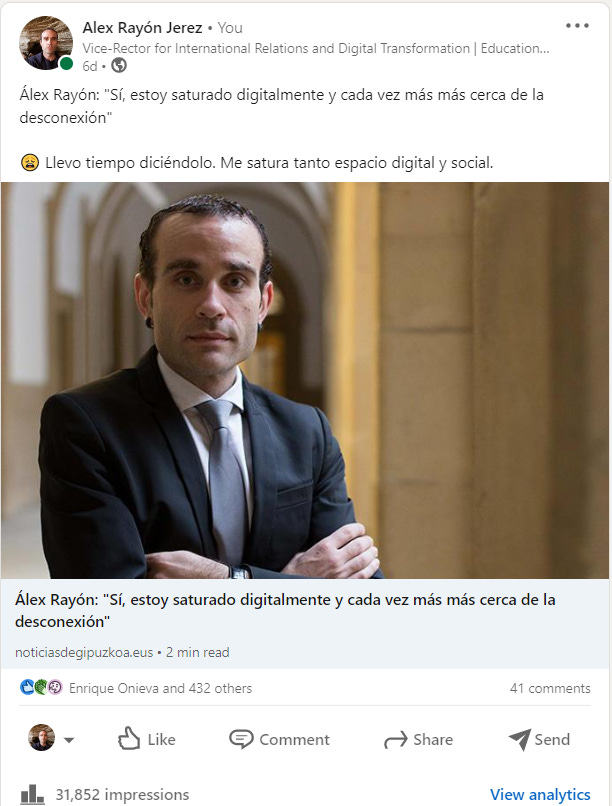The width and height of the screenshot is (612, 806).
Task: Open the article headline card title
Action: tap(285, 611)
